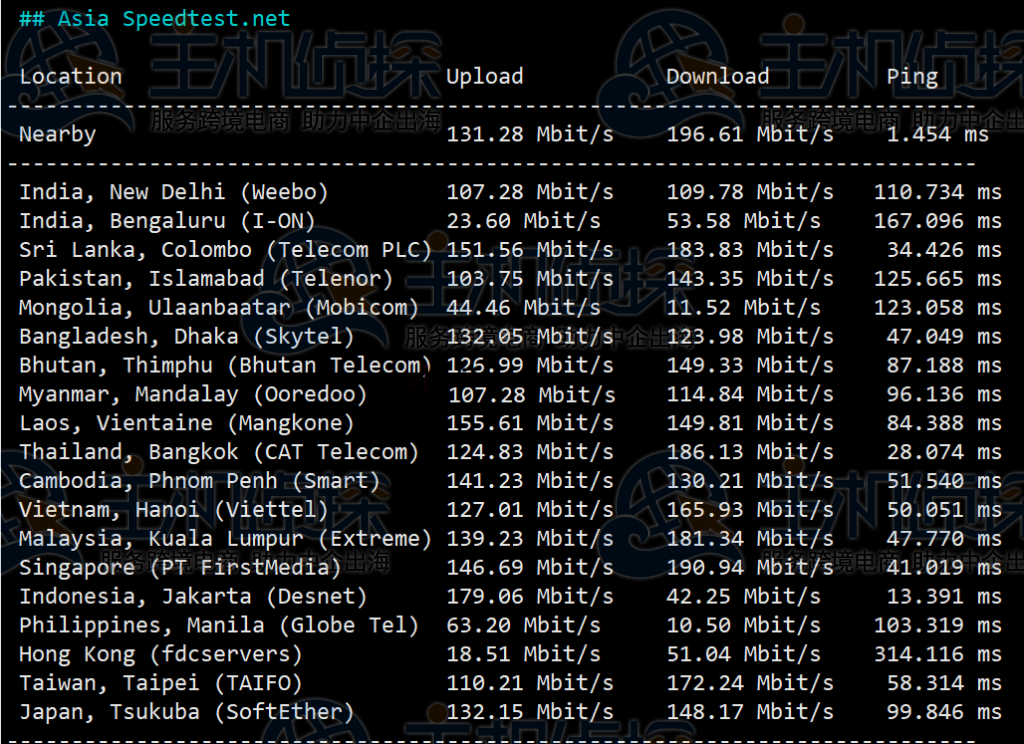Click the Upload column header
The width and height of the screenshot is (1024, 744).
pos(484,77)
